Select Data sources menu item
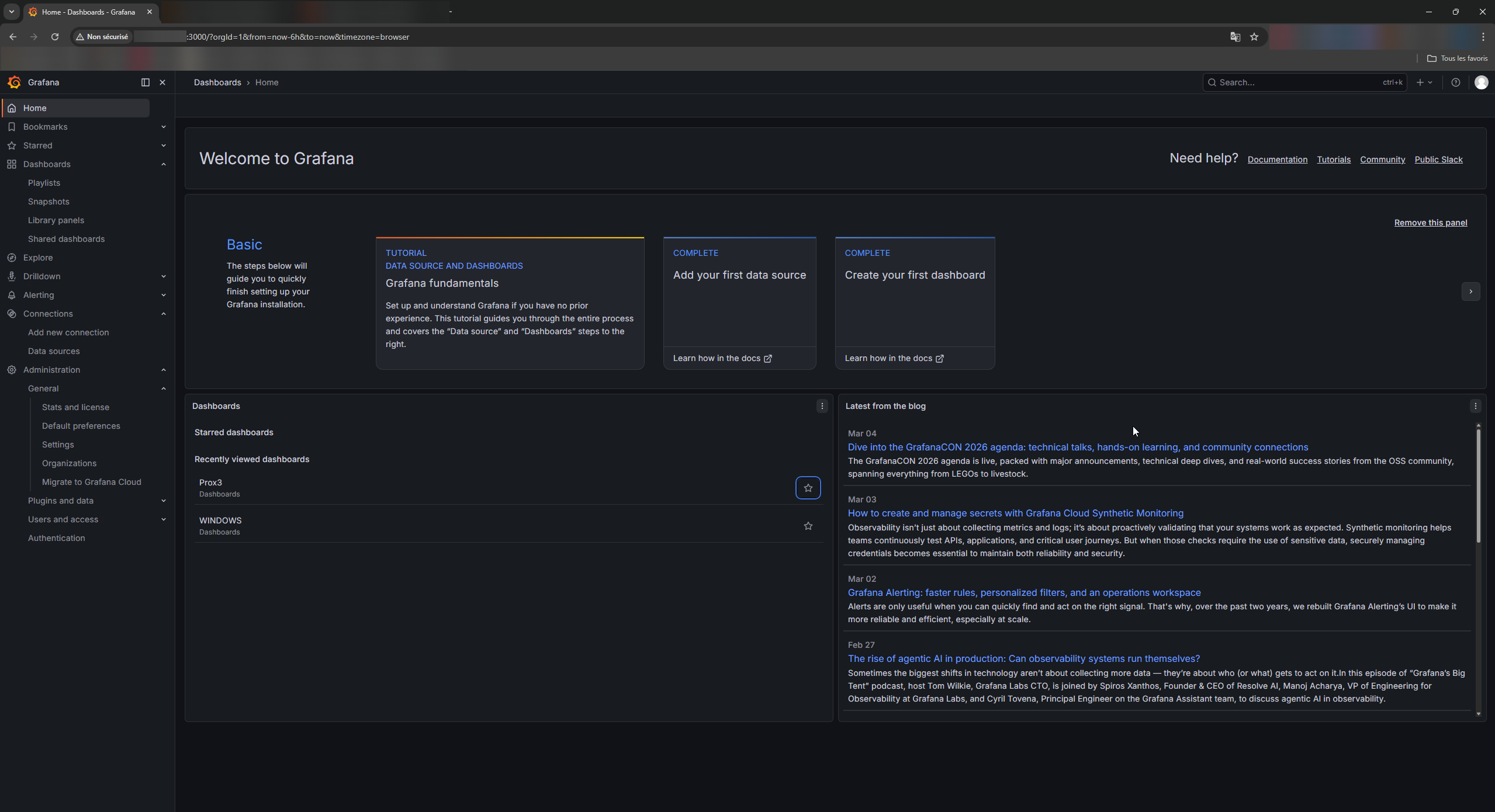1495x812 pixels. [x=54, y=351]
